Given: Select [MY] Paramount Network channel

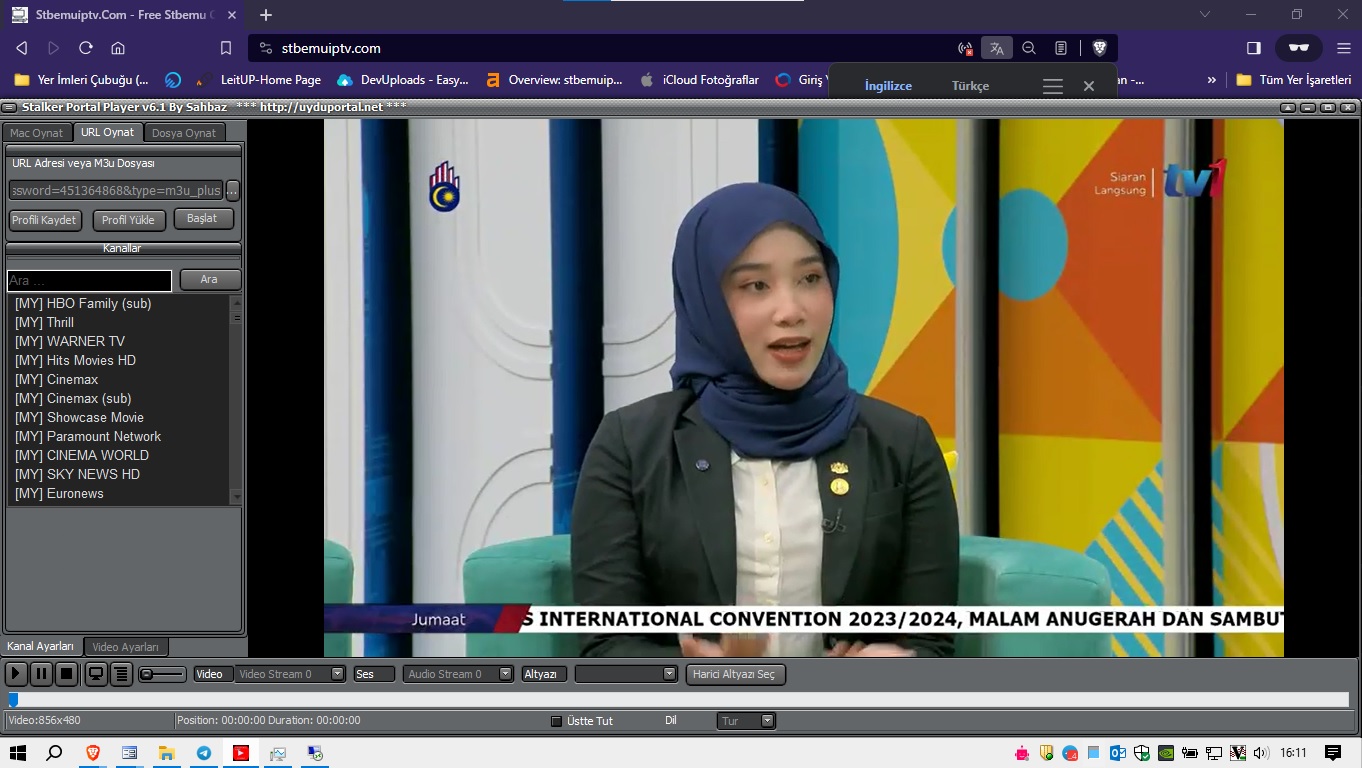Looking at the screenshot, I should pos(119,436).
